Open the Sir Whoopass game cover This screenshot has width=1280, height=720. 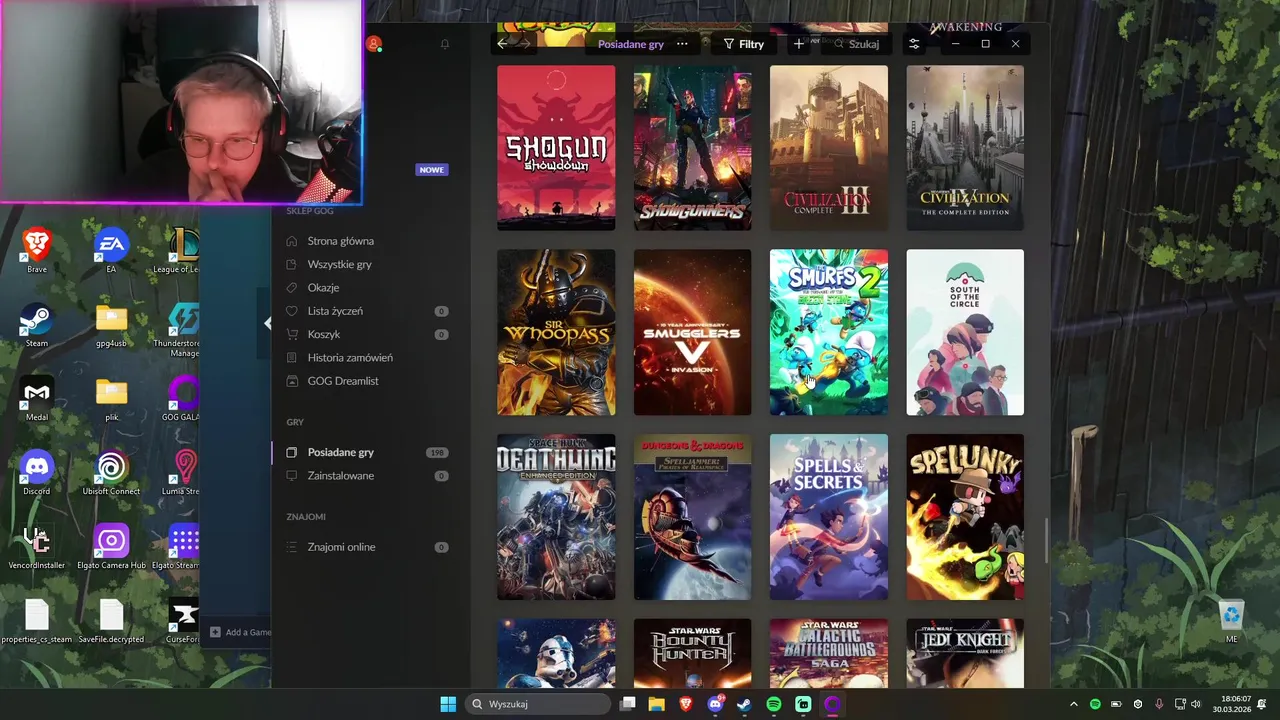point(556,332)
